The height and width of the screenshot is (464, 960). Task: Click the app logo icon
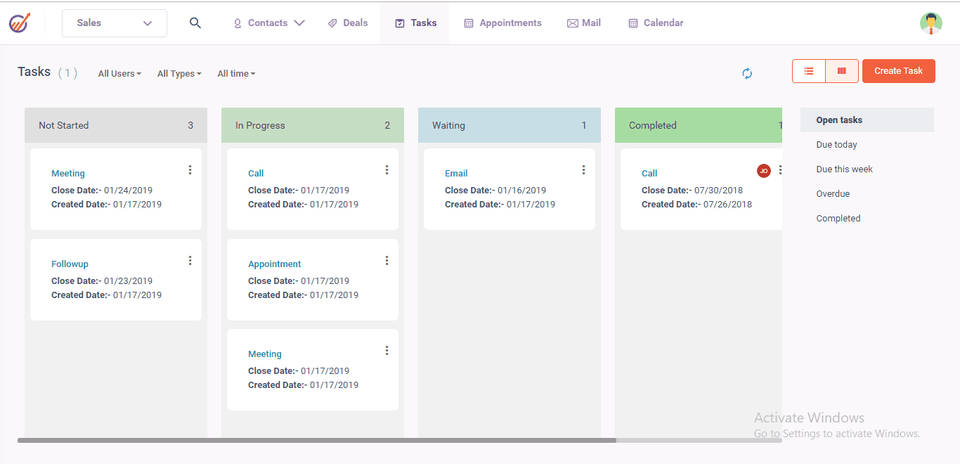[x=20, y=23]
